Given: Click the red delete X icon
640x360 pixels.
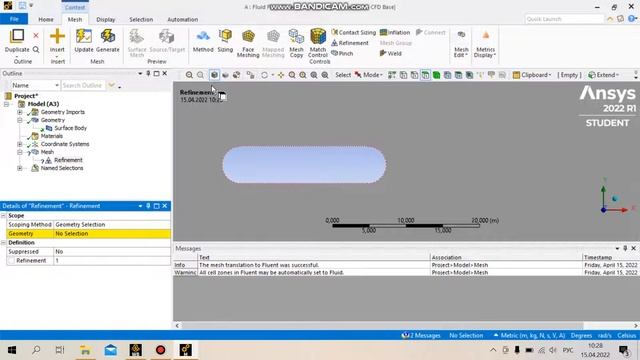Looking at the screenshot, I should [36, 36].
